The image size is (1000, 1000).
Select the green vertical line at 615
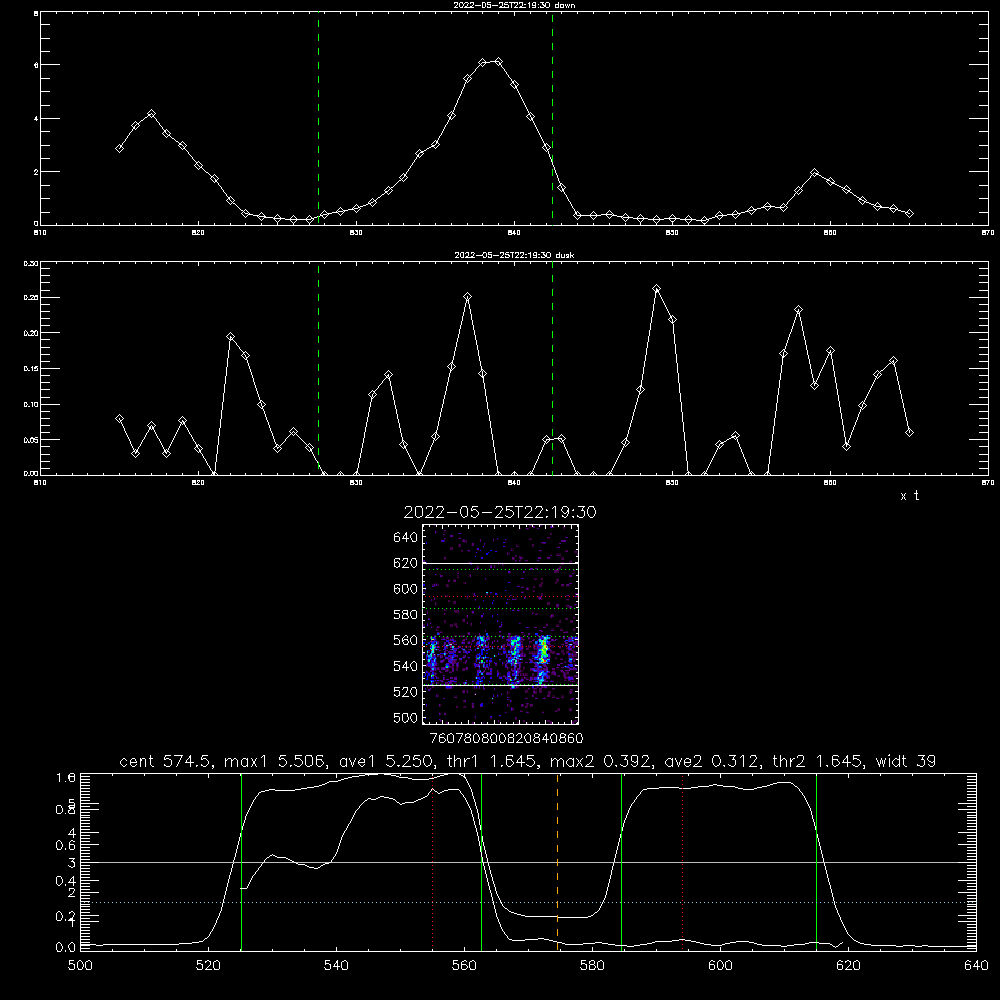(x=816, y=862)
